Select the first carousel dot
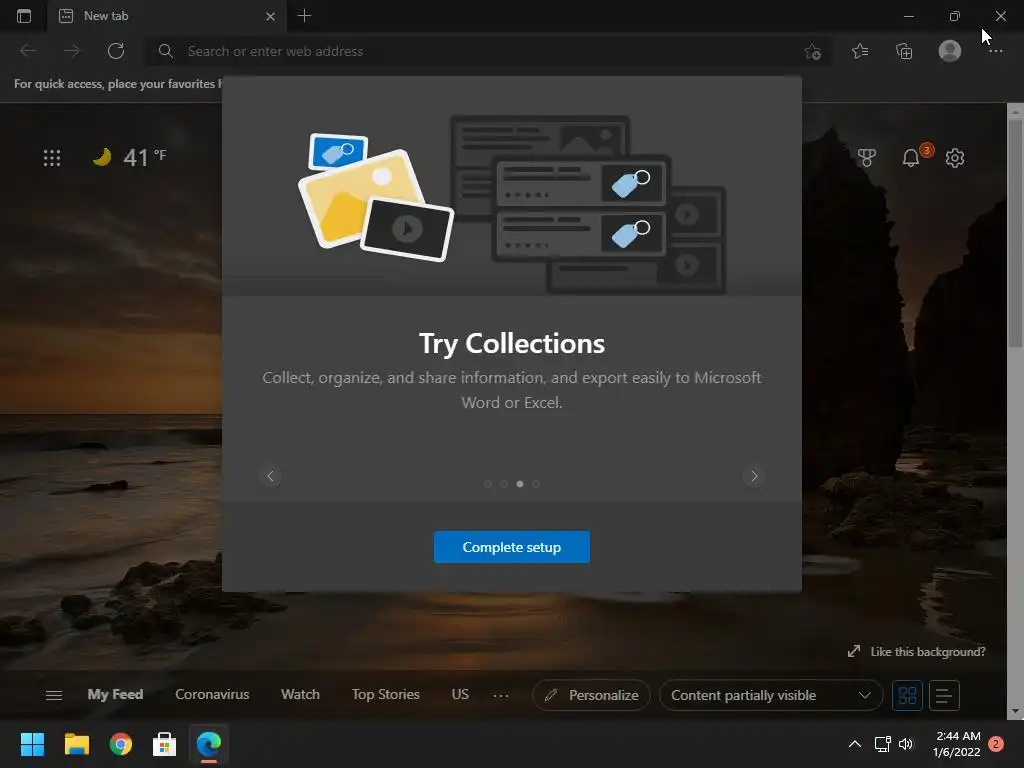 (x=488, y=484)
